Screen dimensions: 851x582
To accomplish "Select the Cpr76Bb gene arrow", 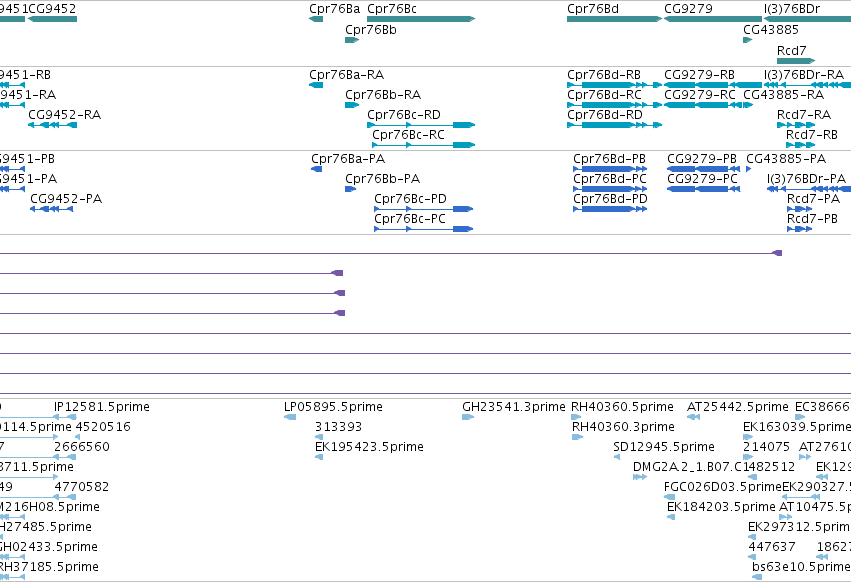I will (352, 40).
